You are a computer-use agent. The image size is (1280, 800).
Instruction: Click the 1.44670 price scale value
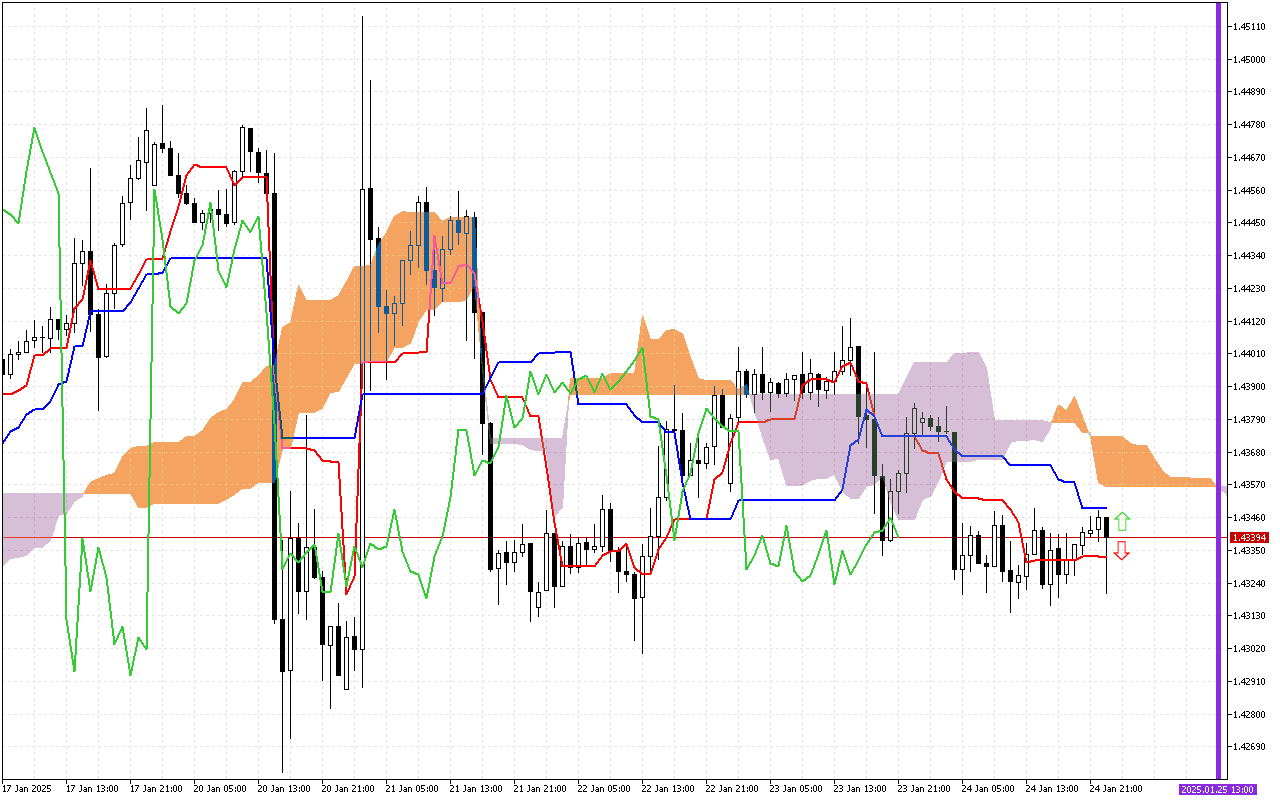[1249, 158]
